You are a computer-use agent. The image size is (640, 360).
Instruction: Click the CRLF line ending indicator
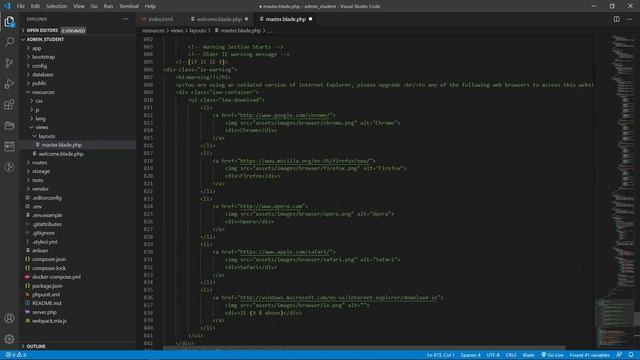(x=511, y=355)
